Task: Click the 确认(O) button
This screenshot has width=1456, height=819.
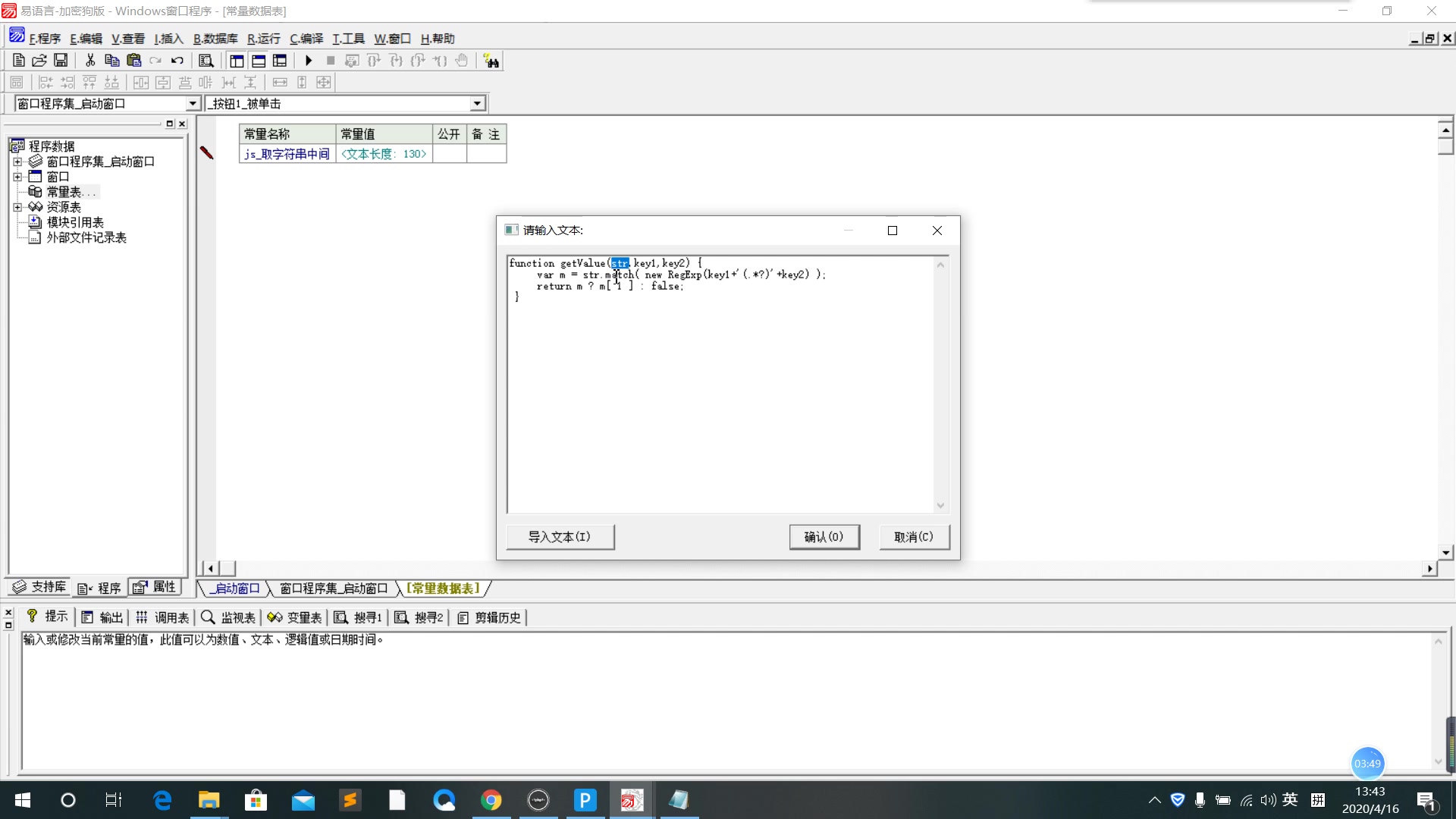Action: 824,537
